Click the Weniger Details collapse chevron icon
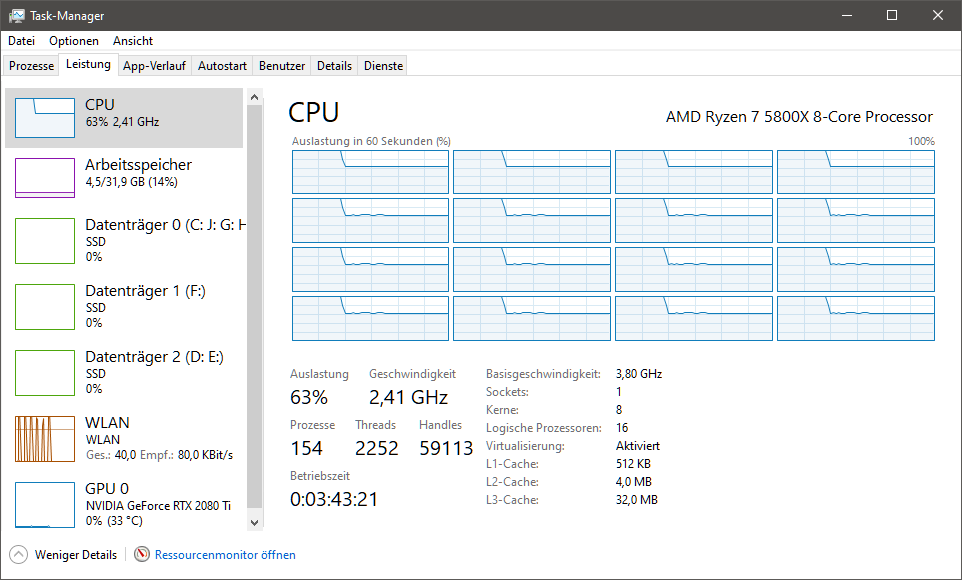 click(x=18, y=554)
